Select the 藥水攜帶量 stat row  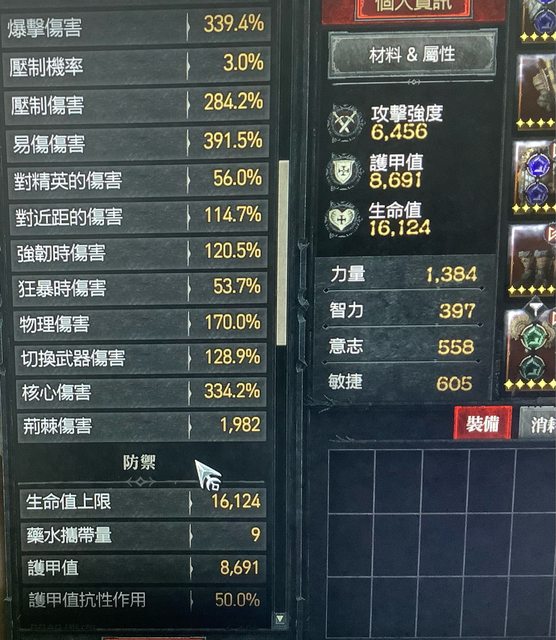pyautogui.click(x=143, y=535)
